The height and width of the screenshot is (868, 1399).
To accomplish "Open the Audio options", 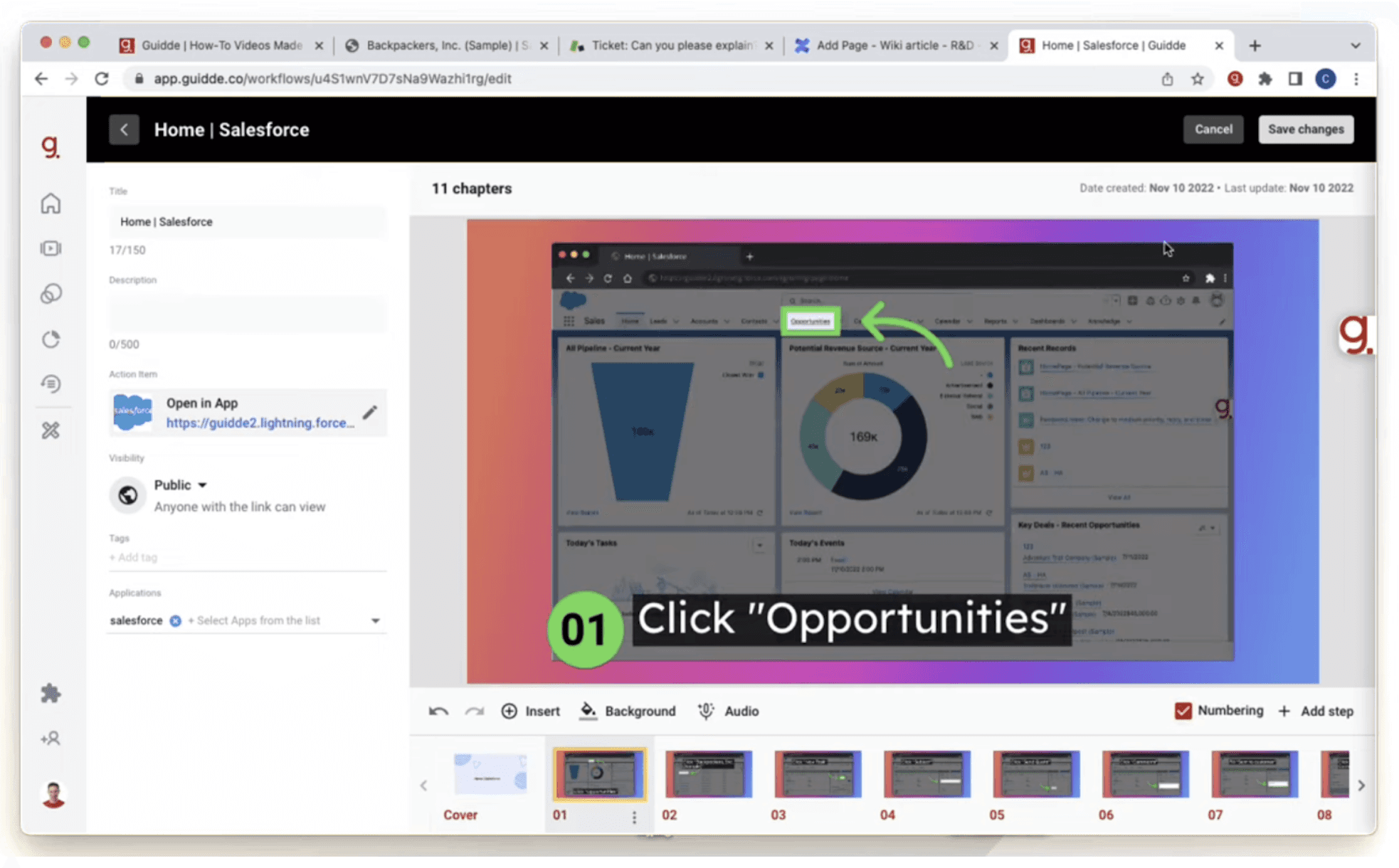I will coord(728,711).
